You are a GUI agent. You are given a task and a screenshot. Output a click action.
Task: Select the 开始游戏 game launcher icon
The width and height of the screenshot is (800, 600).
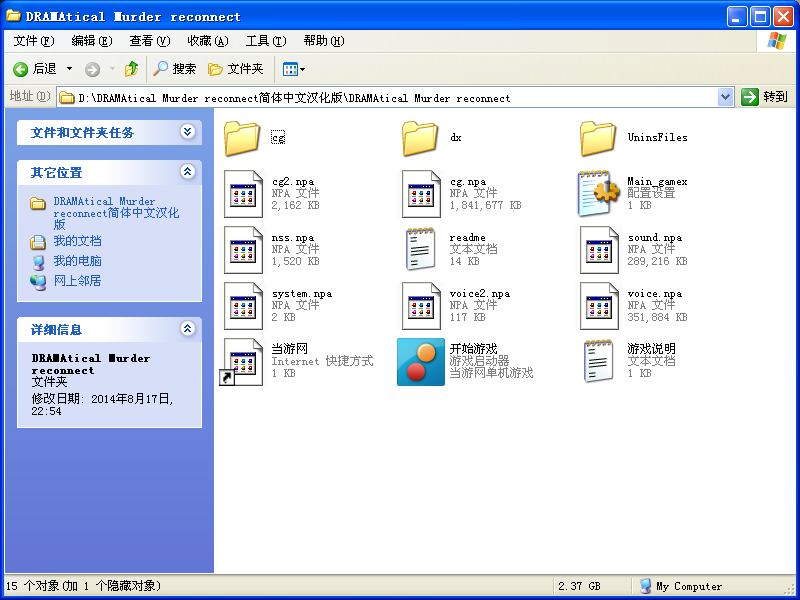pyautogui.click(x=421, y=362)
